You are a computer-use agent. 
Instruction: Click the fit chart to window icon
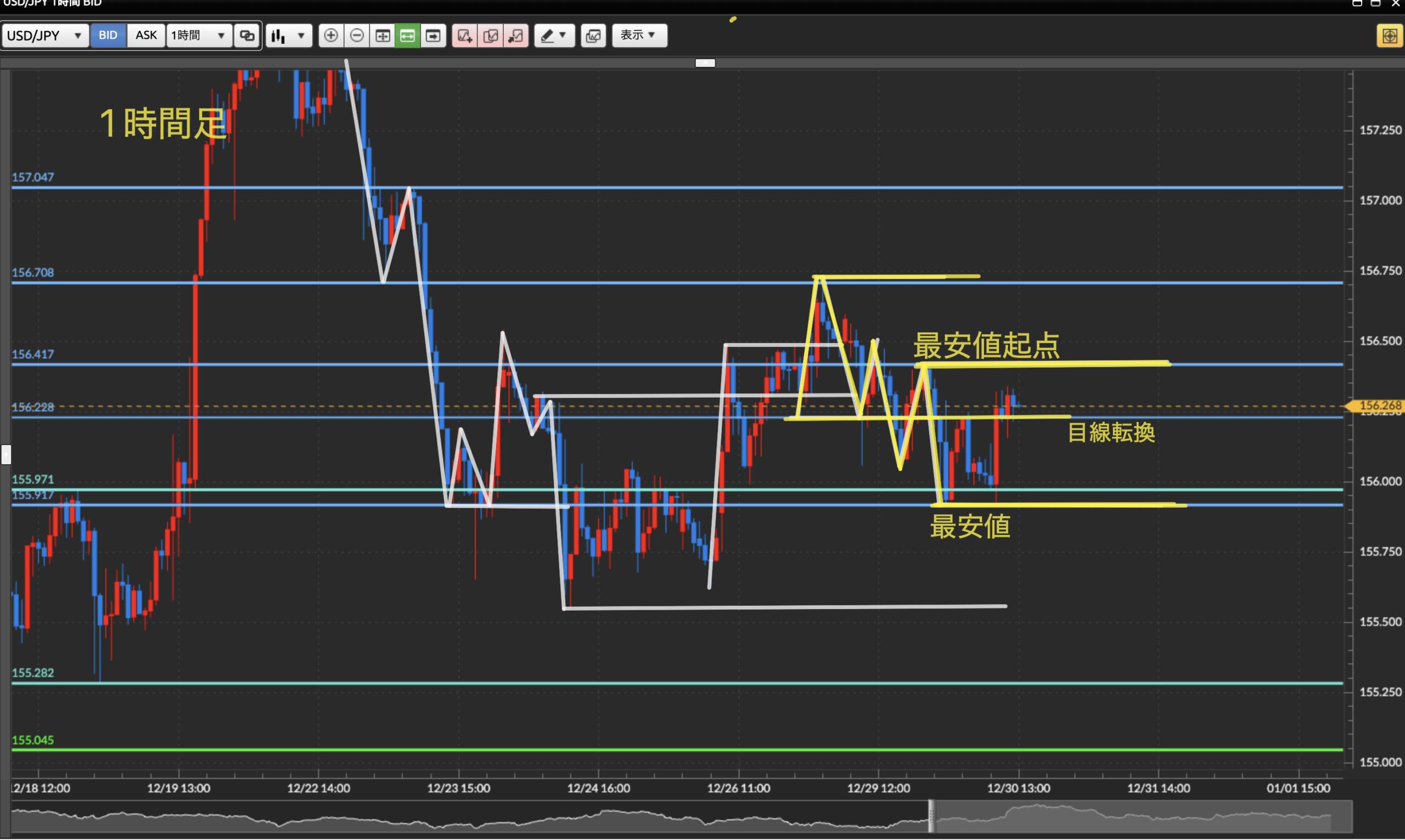tap(383, 36)
